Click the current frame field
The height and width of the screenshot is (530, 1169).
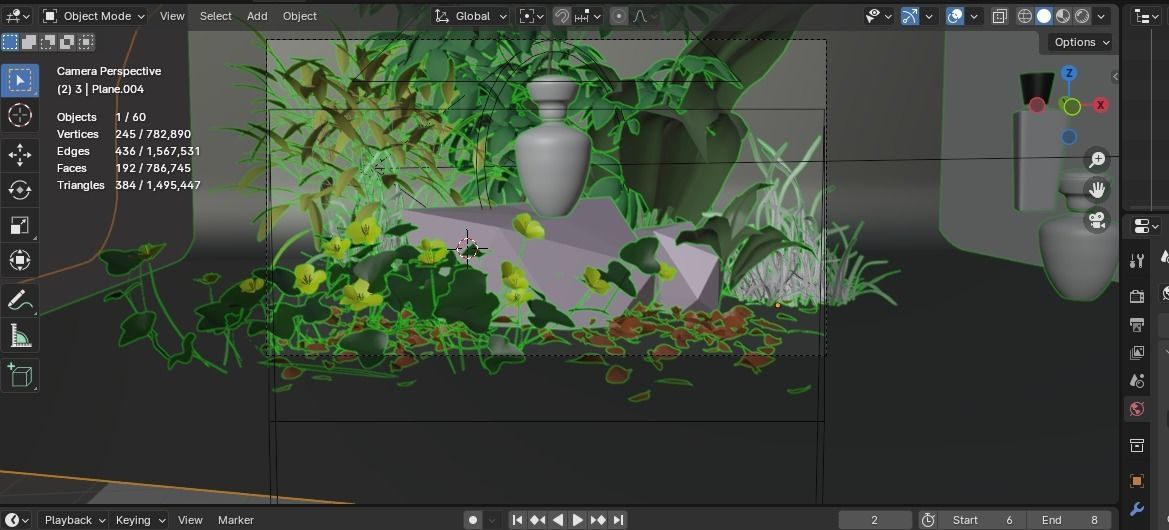coord(875,520)
